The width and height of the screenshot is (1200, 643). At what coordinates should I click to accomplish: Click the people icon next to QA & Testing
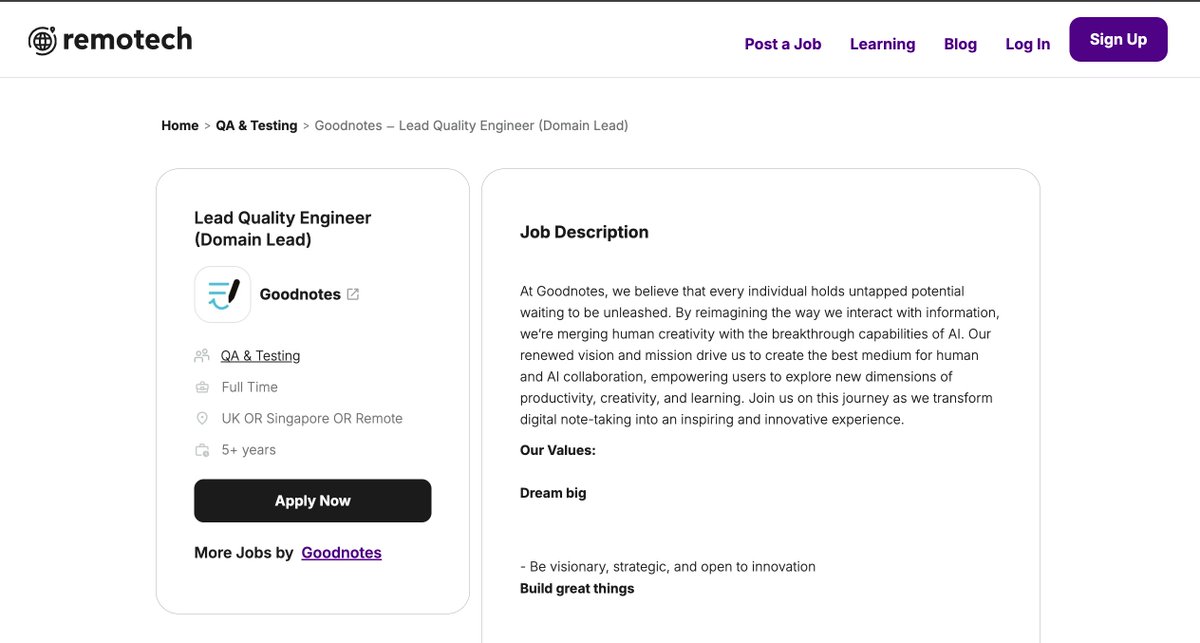202,355
